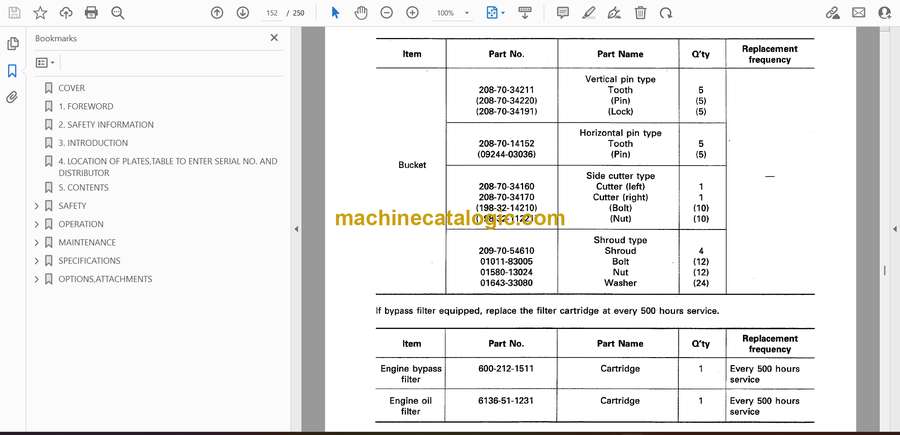Open the find text magnifier
The width and height of the screenshot is (900, 435).
tap(118, 13)
